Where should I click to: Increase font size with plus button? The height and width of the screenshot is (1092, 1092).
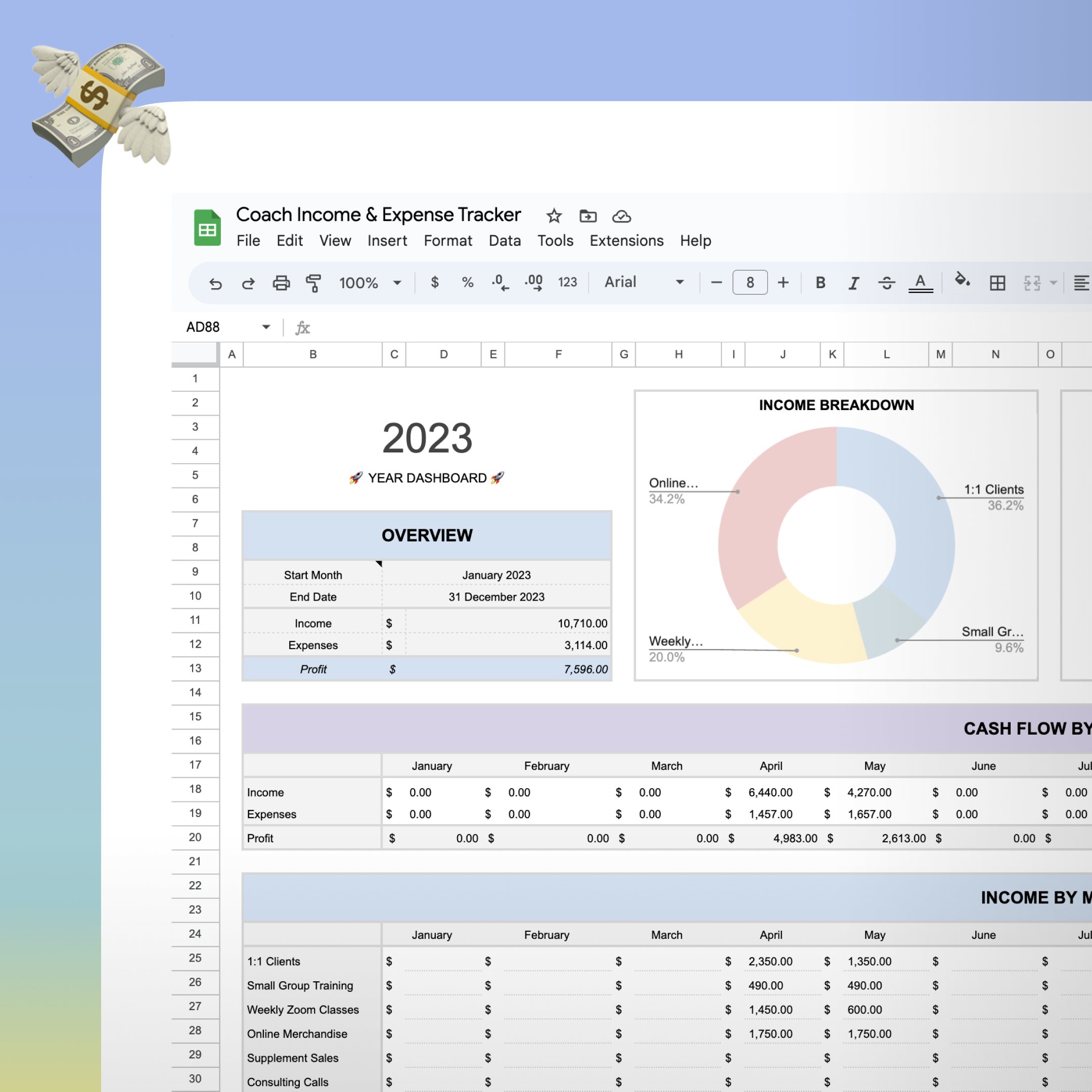coord(783,282)
